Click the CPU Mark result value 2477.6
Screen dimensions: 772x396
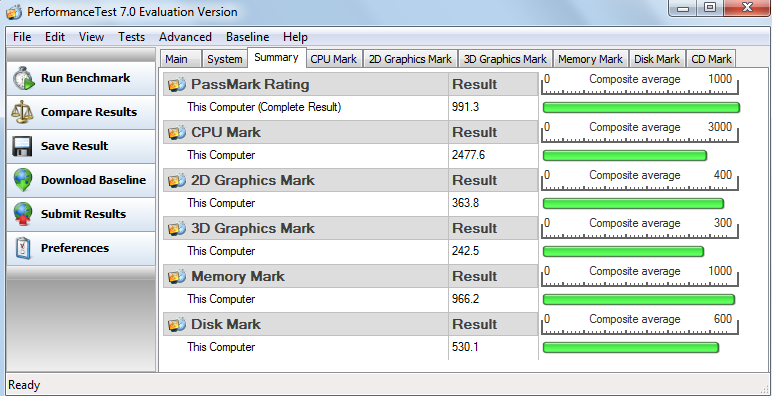[x=468, y=155]
